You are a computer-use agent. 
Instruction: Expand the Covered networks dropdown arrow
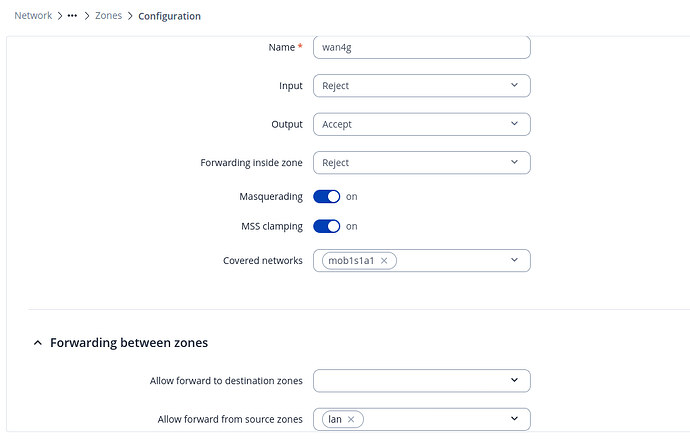click(514, 260)
